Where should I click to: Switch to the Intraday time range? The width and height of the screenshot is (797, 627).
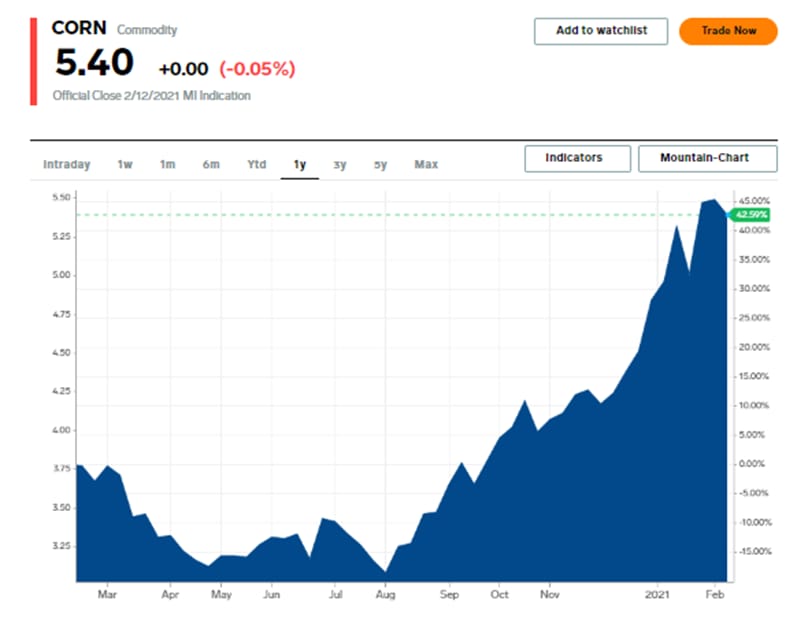click(67, 165)
